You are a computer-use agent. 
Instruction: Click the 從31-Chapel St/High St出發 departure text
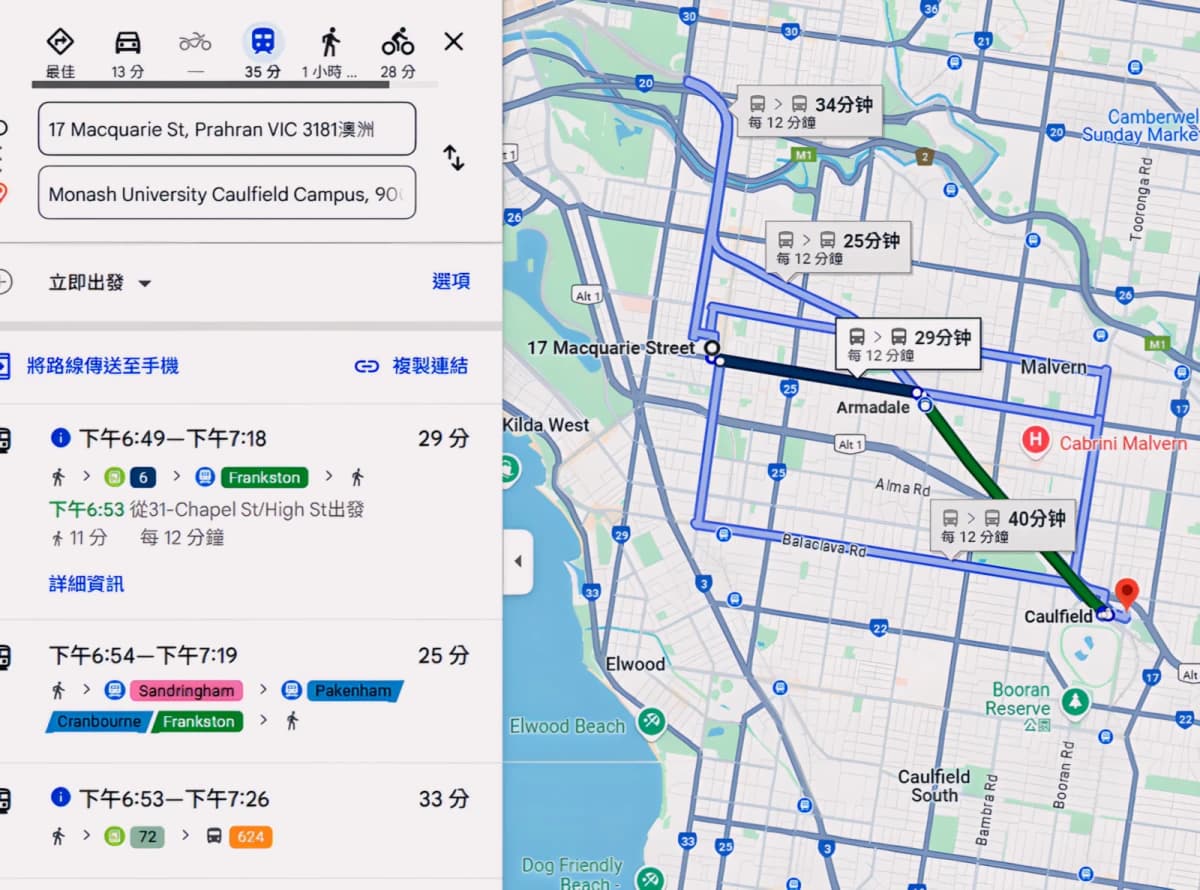(x=246, y=510)
